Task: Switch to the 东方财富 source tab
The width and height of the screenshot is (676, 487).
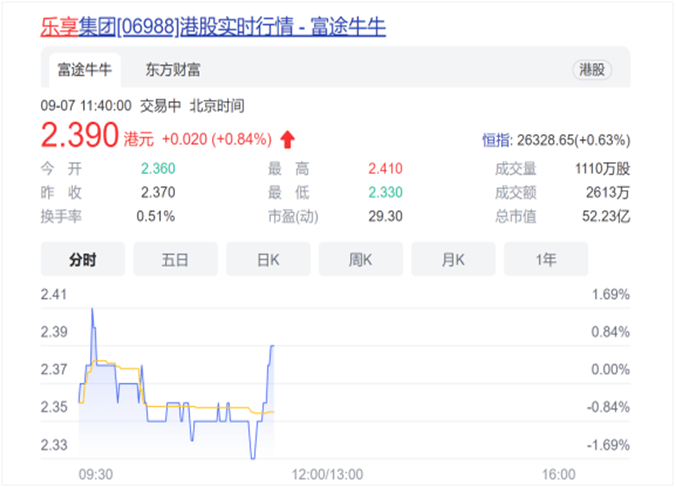Action: 173,70
